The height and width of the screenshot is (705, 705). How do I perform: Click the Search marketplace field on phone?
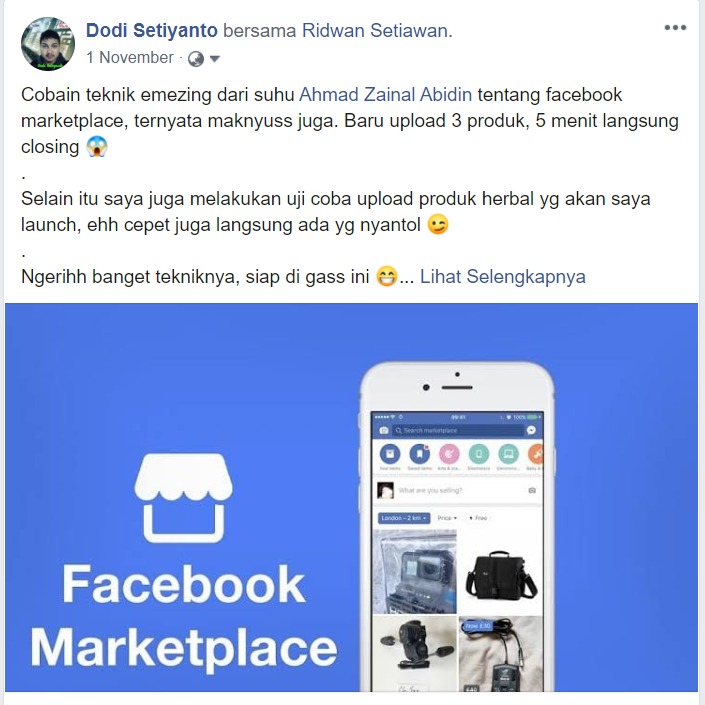coord(458,430)
